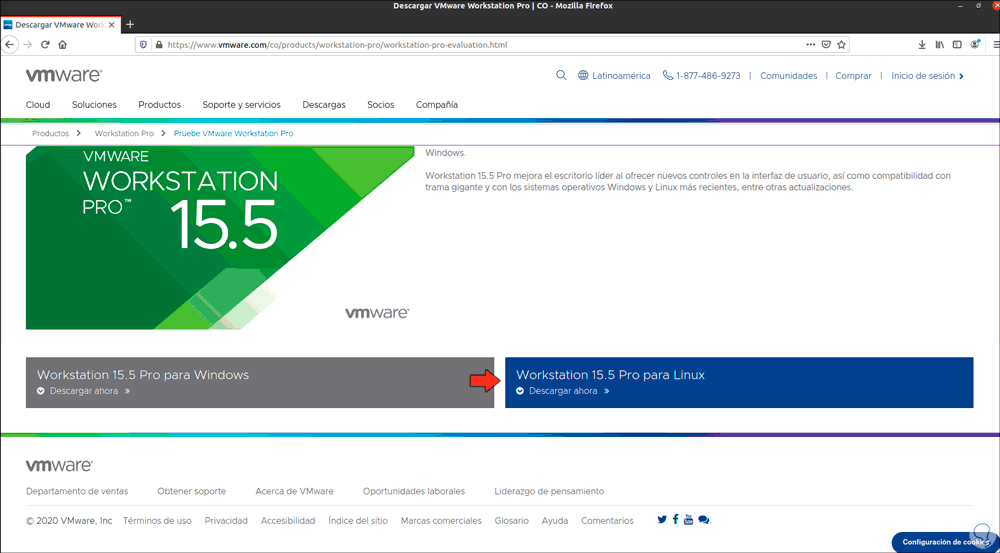This screenshot has height=553, width=1000.
Task: Reload the page with the refresh icon
Action: point(45,45)
